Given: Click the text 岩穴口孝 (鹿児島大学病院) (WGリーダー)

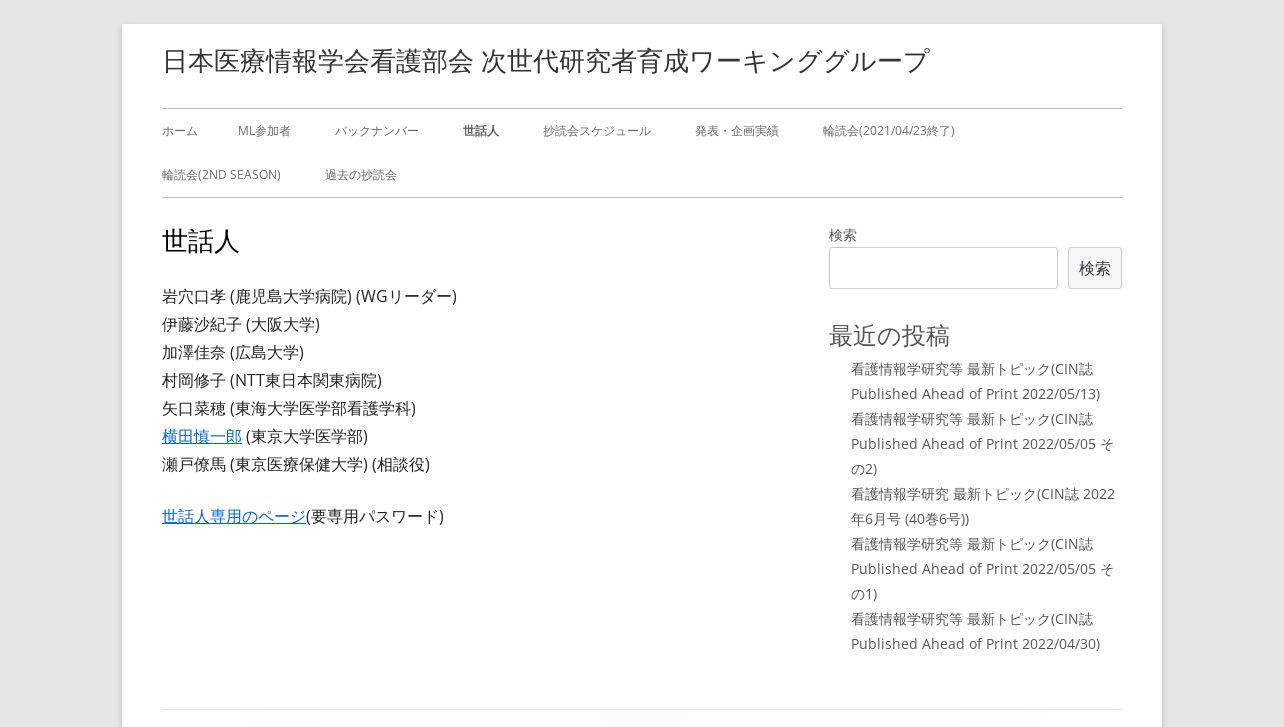Looking at the screenshot, I should pos(309,297).
